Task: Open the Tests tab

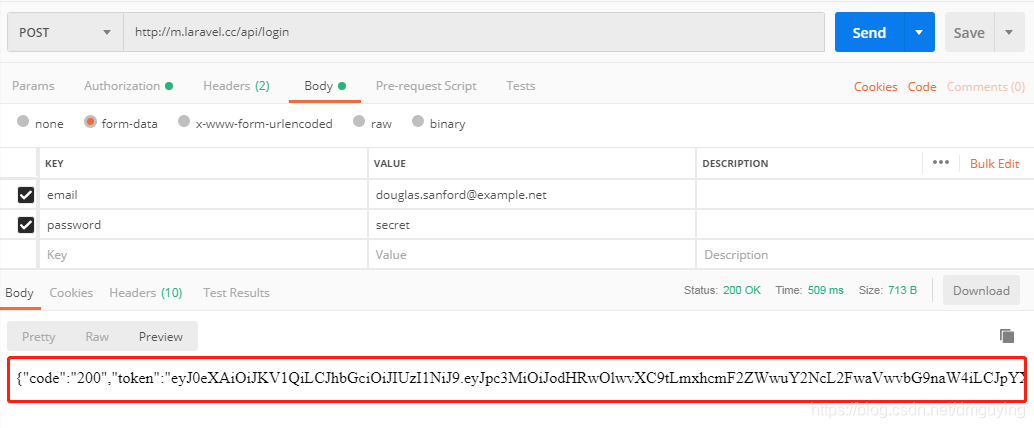Action: (x=520, y=86)
